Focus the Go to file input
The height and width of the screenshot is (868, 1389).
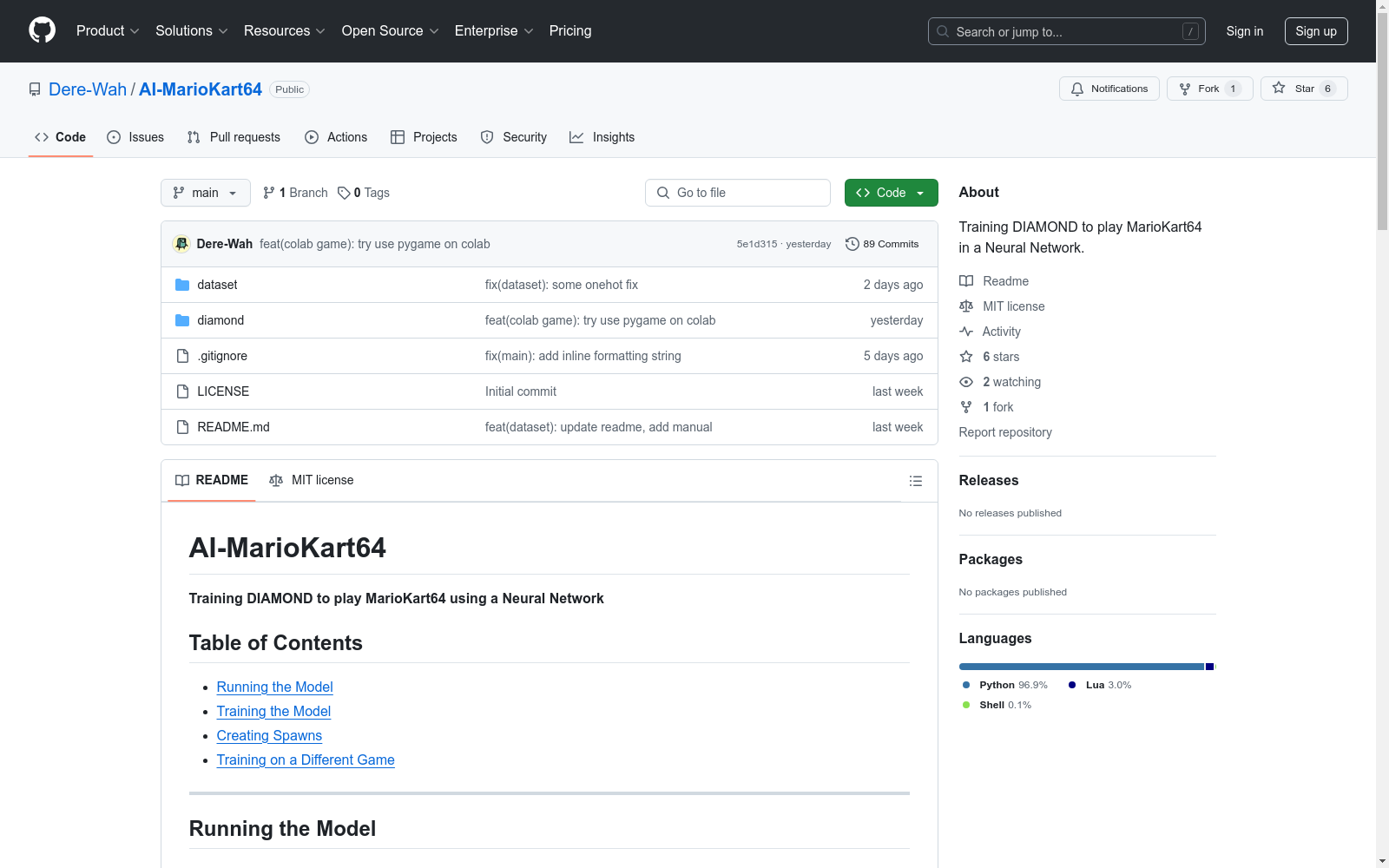pyautogui.click(x=738, y=193)
